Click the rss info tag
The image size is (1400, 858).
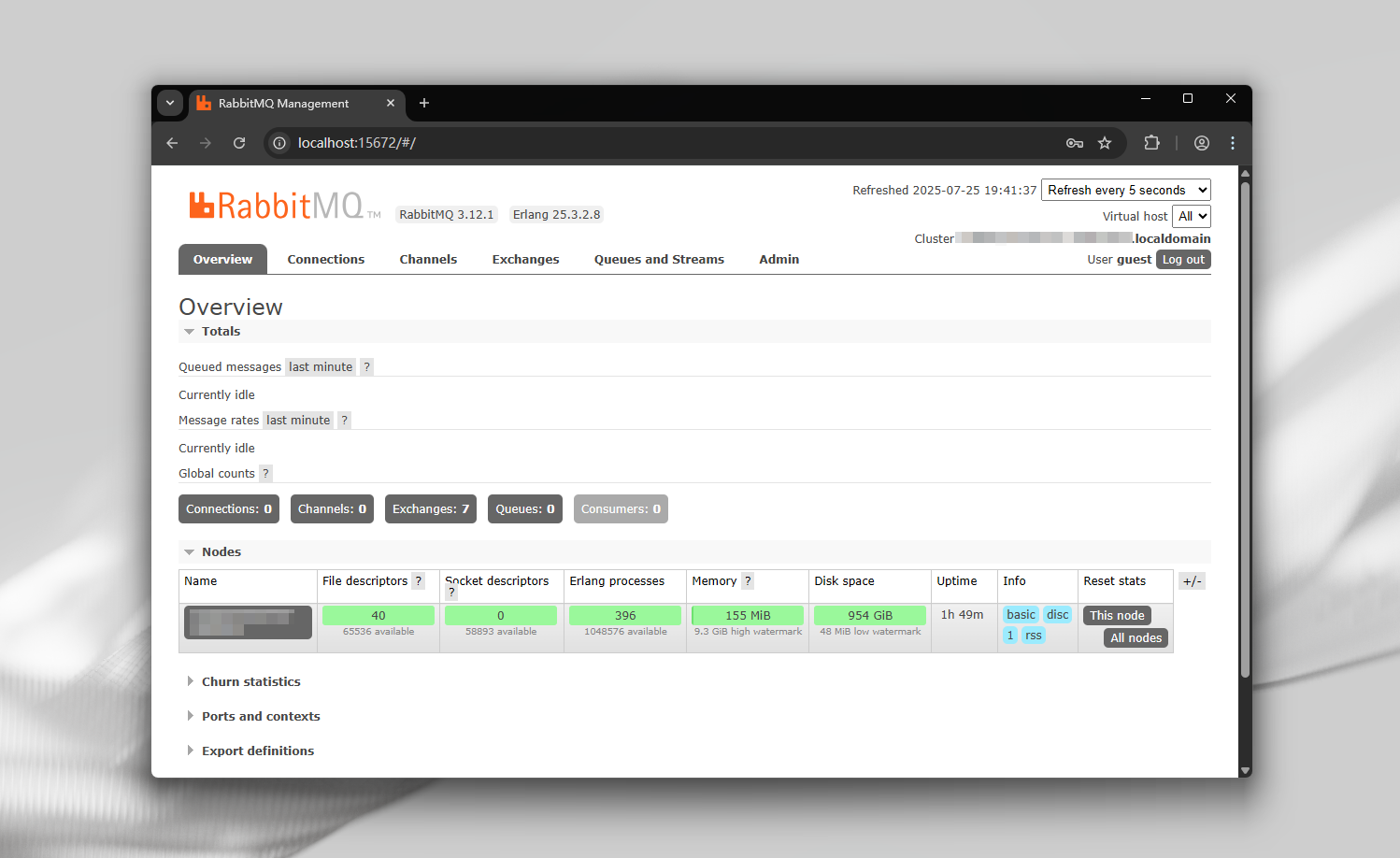pos(1033,636)
